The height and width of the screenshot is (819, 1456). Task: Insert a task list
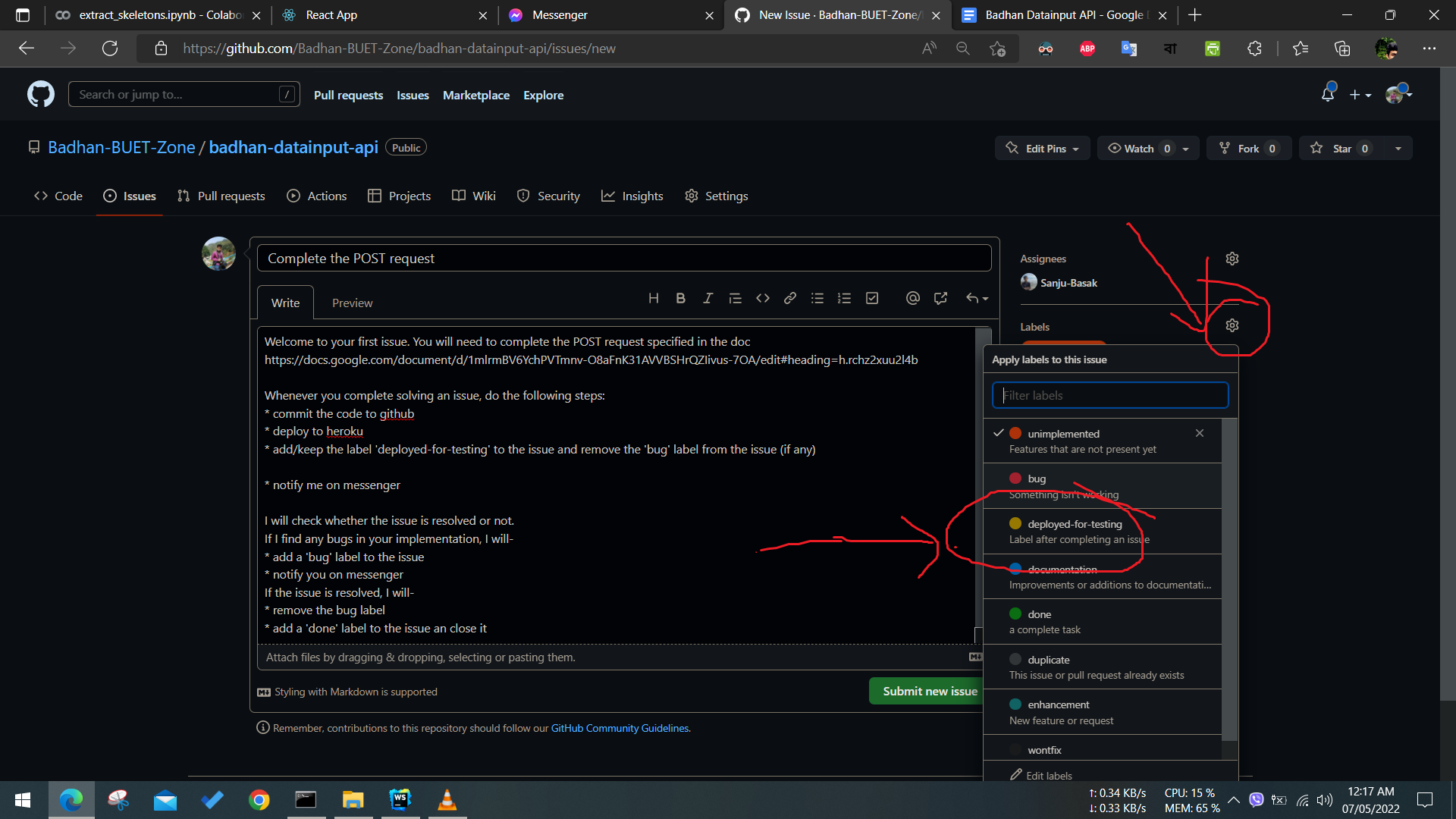[871, 298]
